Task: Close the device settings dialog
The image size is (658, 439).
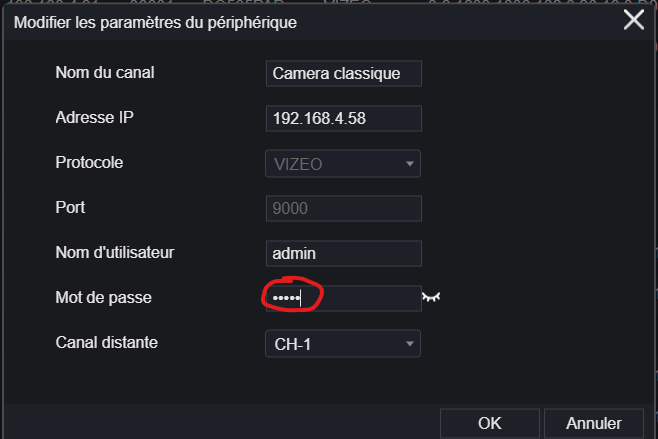Action: coord(634,20)
